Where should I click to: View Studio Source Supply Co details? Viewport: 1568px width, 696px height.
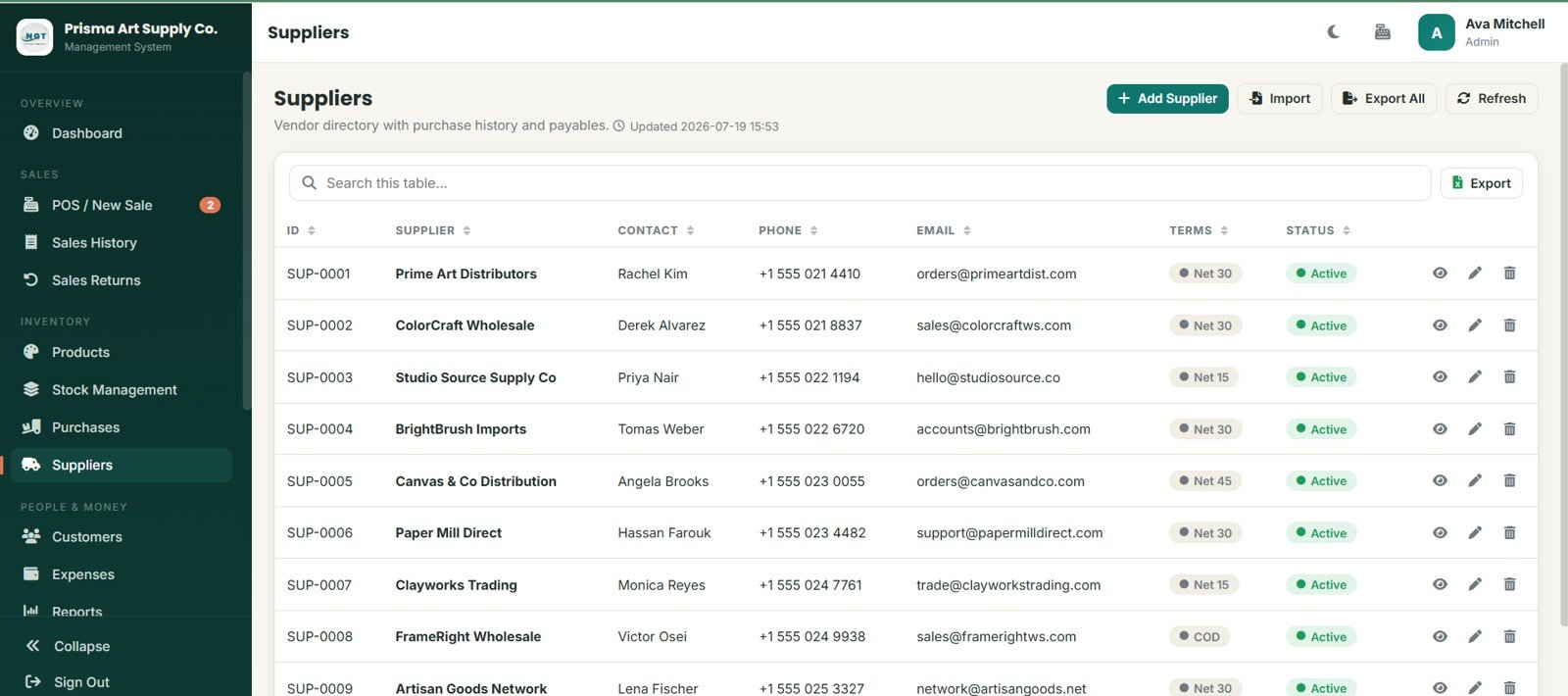(x=1440, y=377)
